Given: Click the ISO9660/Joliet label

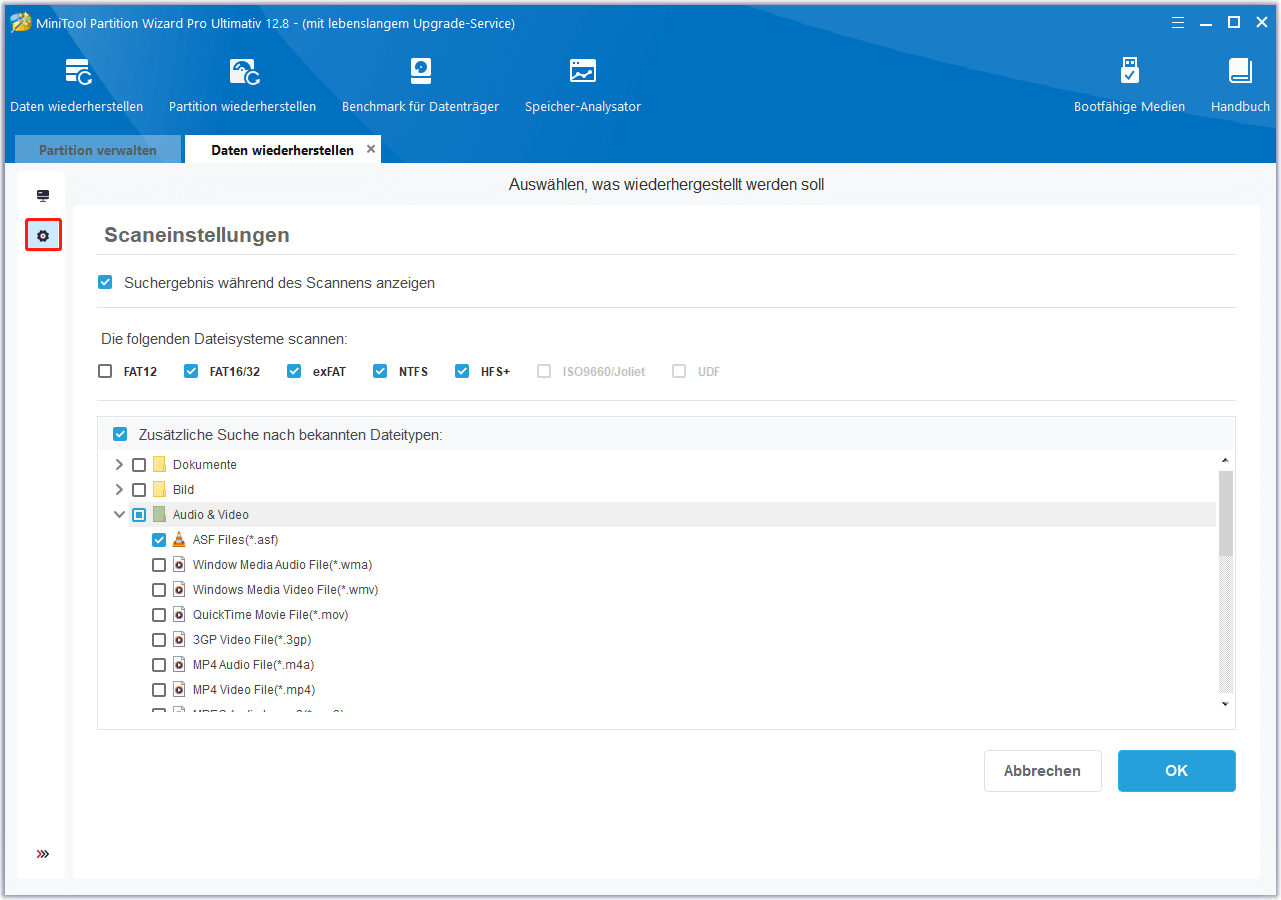Looking at the screenshot, I should (x=604, y=372).
